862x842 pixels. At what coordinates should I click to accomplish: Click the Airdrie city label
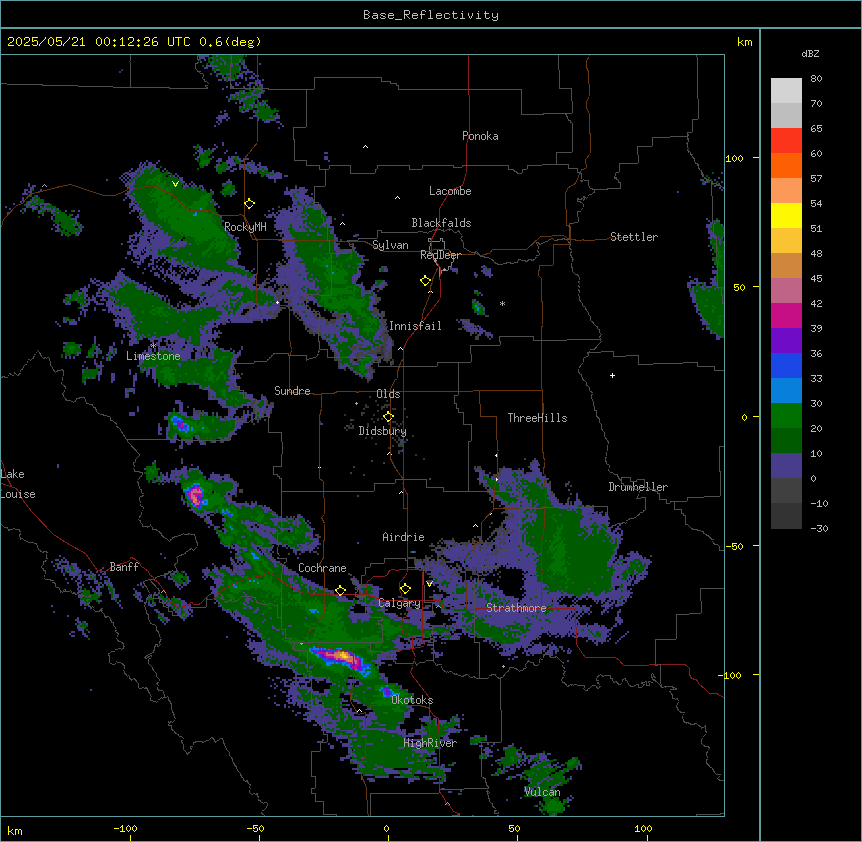403,537
